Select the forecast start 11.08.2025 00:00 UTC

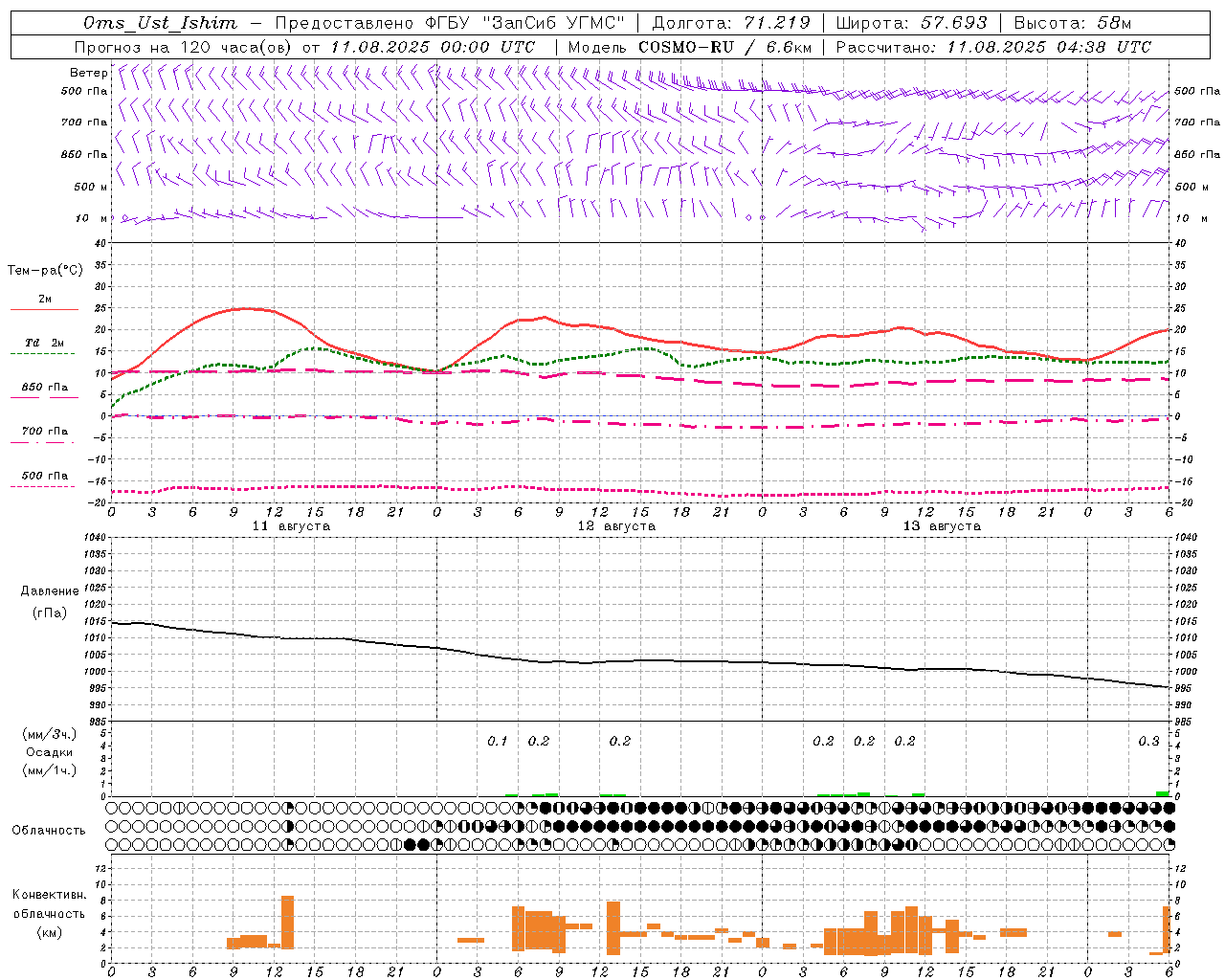pos(432,47)
